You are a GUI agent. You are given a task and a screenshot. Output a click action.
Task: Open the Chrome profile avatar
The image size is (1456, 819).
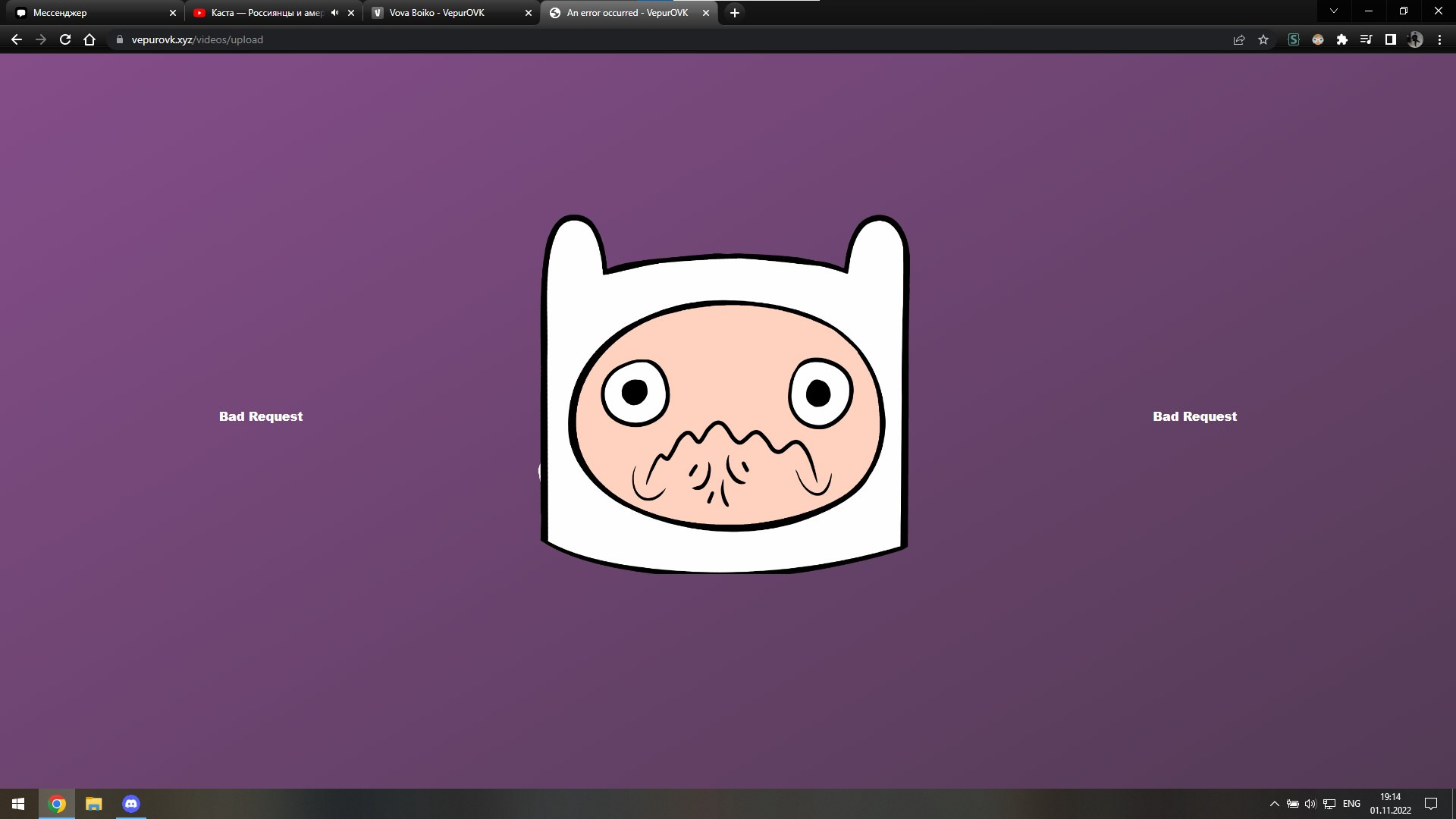1415,39
